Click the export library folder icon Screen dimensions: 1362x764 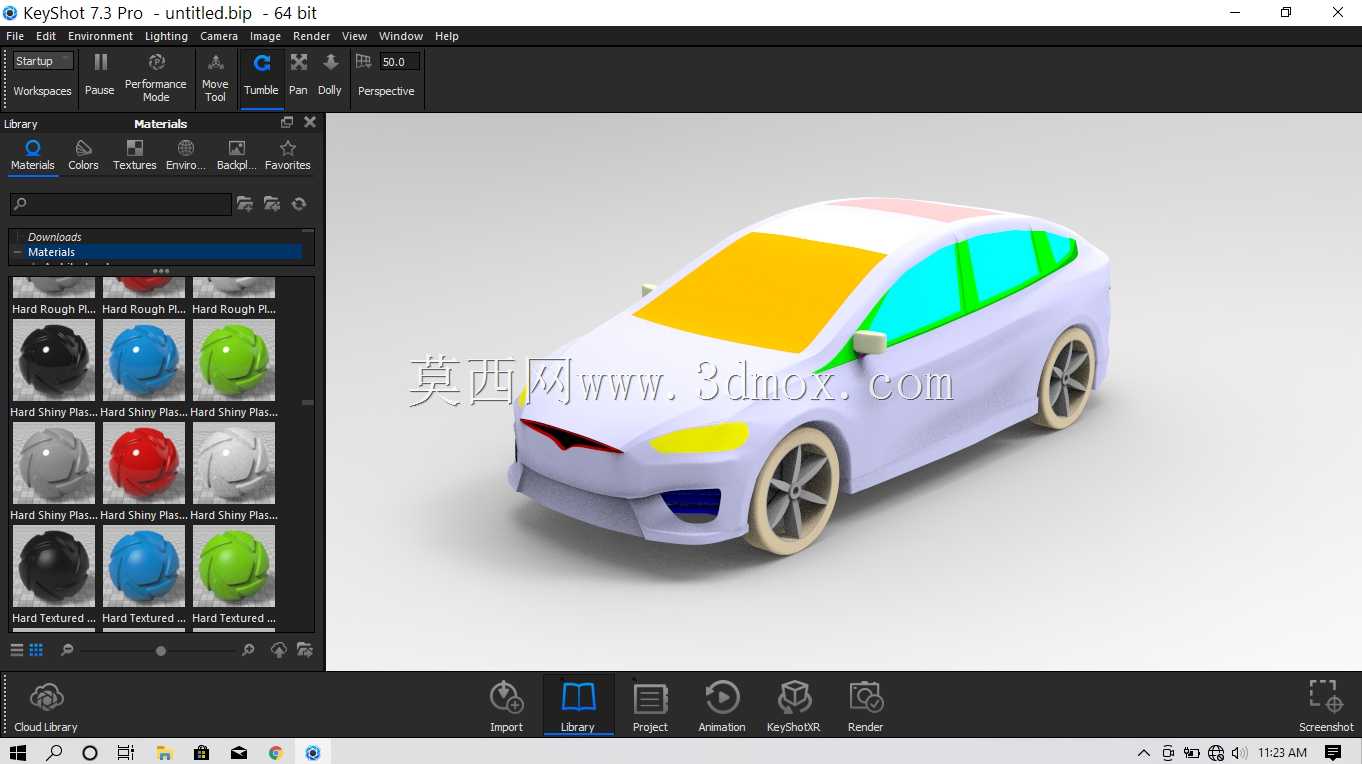(305, 650)
